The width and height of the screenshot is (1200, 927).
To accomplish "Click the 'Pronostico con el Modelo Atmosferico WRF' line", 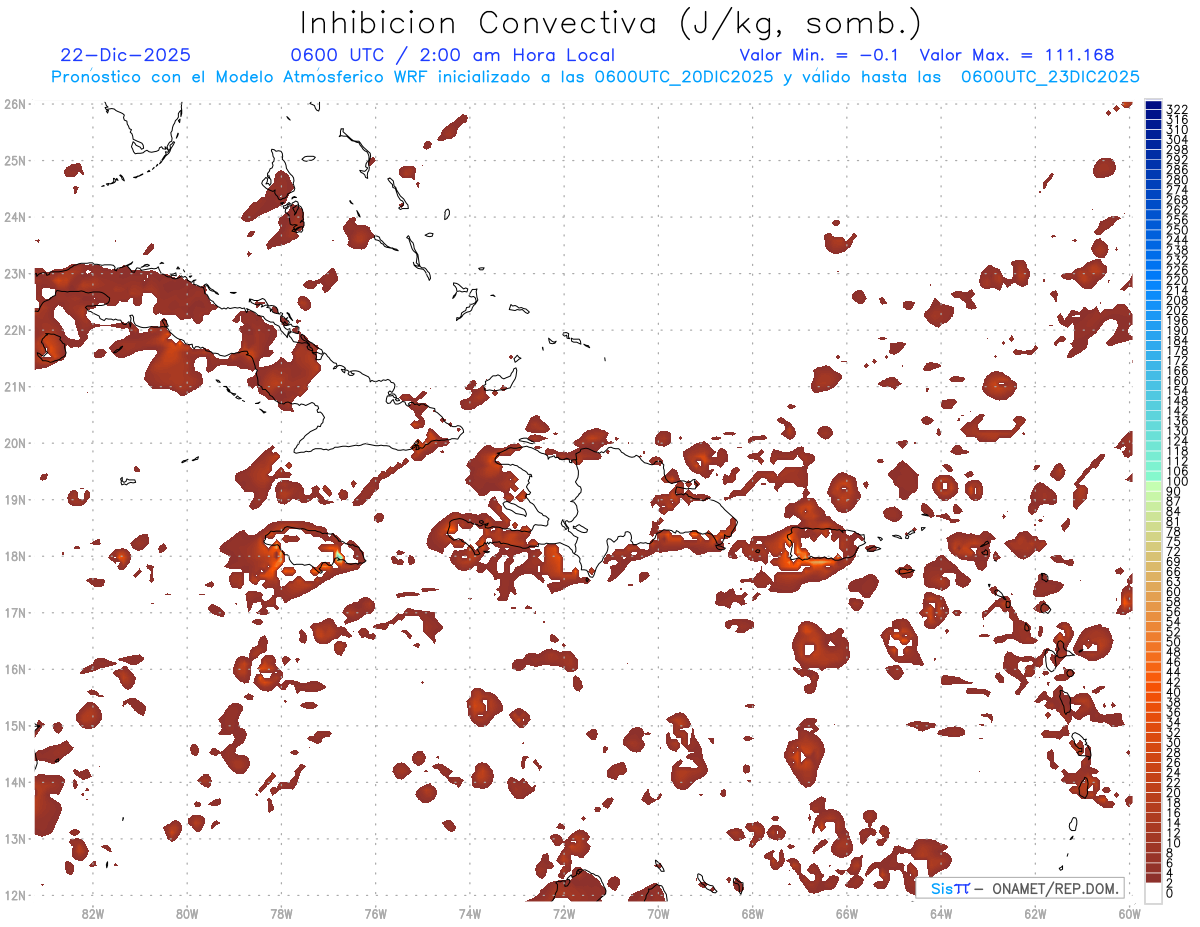I will (x=595, y=77).
